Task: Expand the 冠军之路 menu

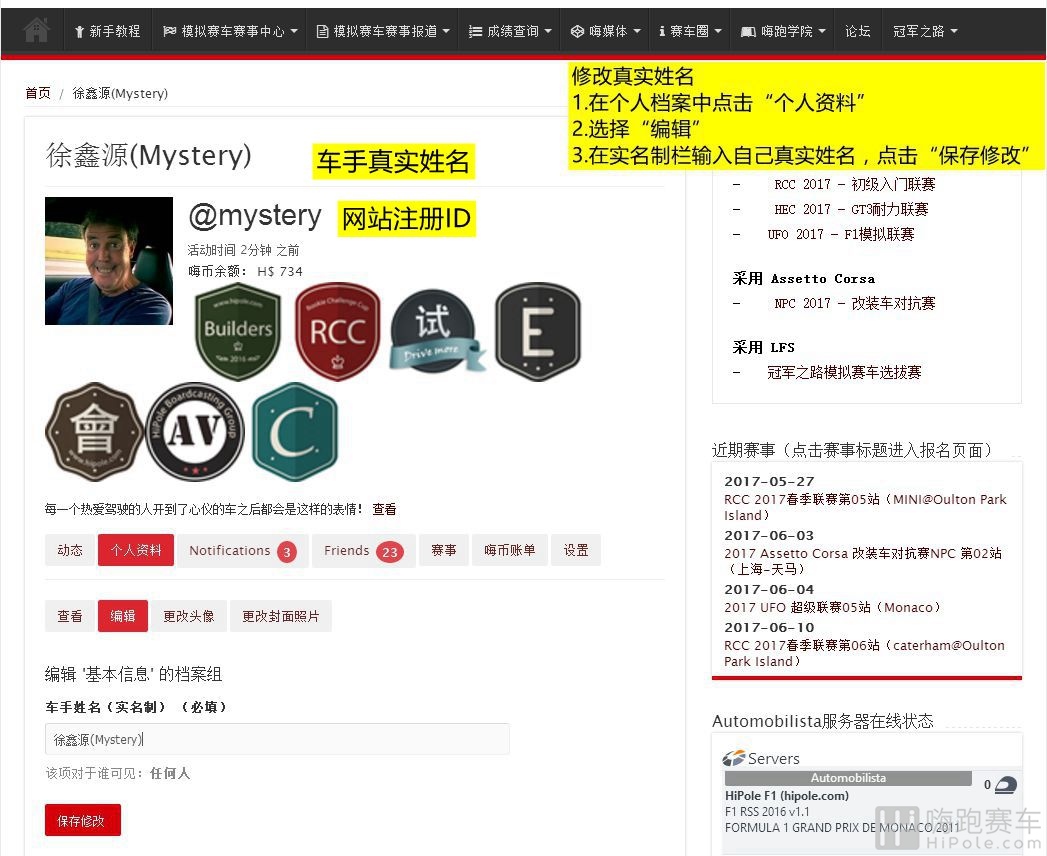Action: point(924,31)
